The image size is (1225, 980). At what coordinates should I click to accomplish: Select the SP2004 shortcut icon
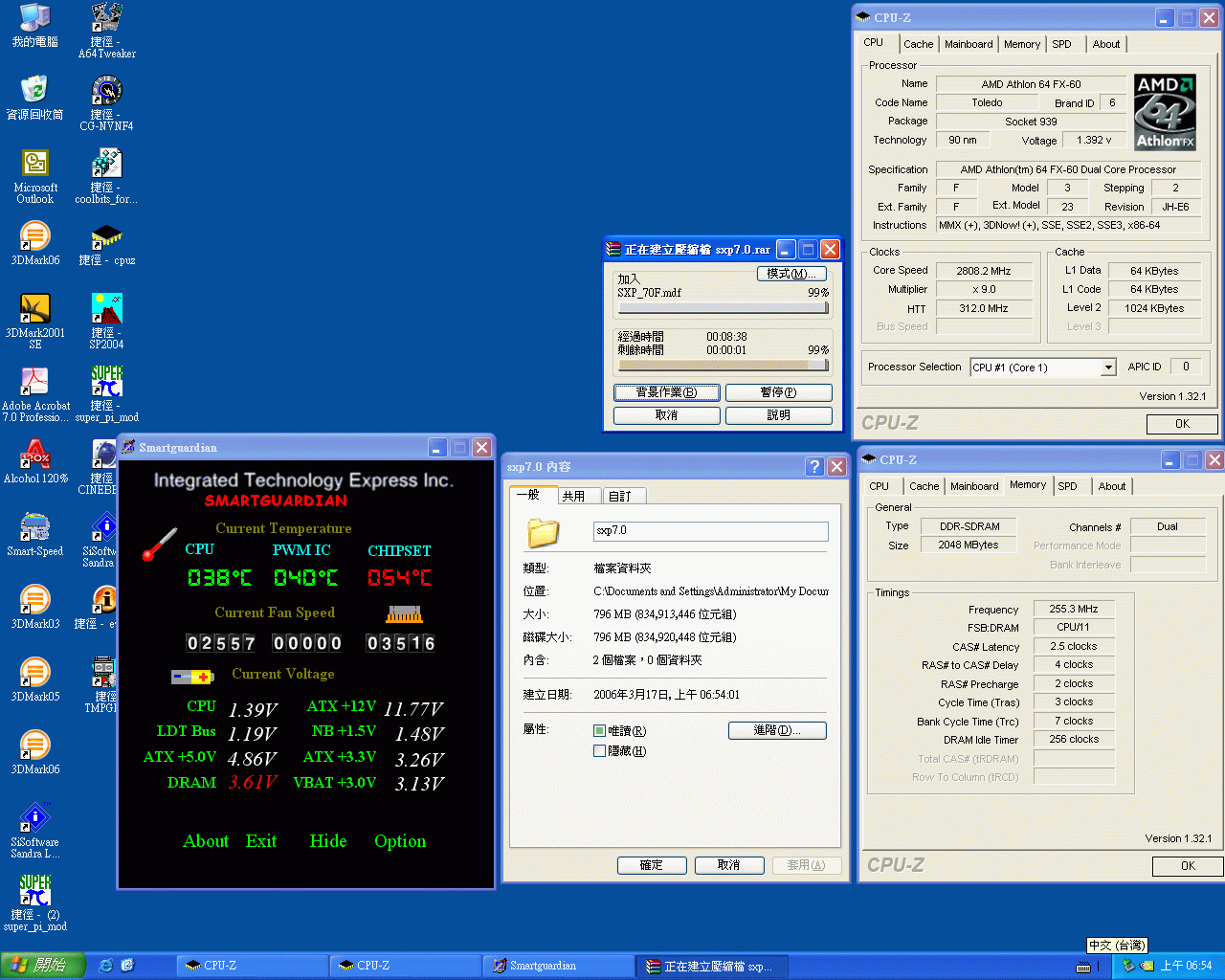pos(106,322)
